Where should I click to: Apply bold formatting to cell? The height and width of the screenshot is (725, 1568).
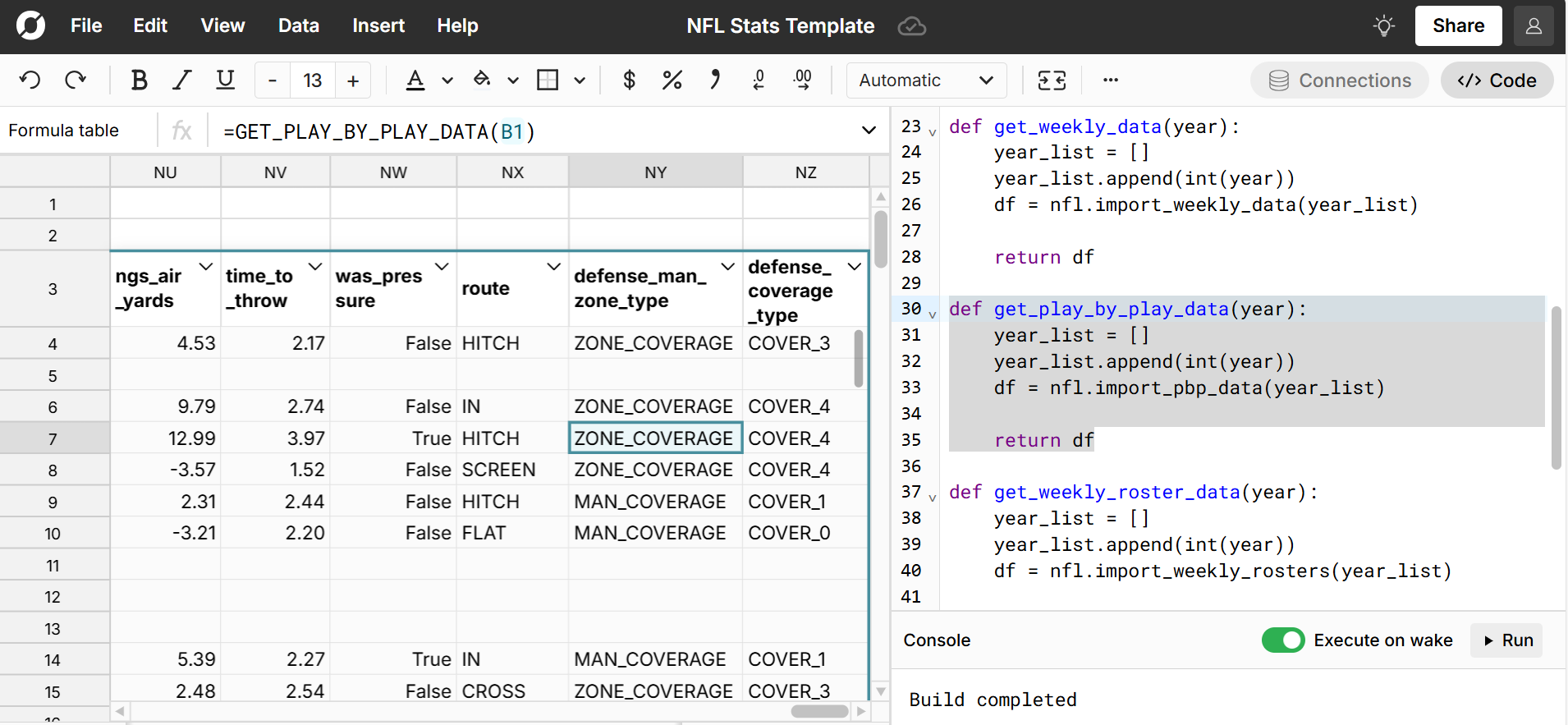139,80
